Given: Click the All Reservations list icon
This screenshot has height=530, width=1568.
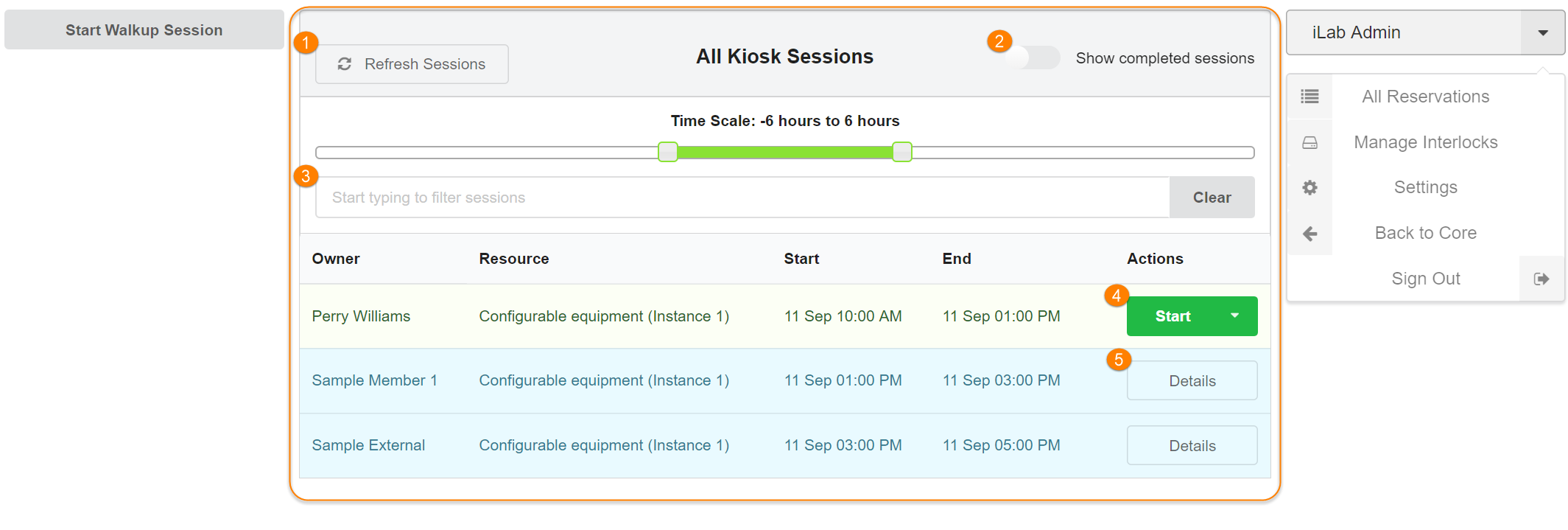Looking at the screenshot, I should 1309,97.
